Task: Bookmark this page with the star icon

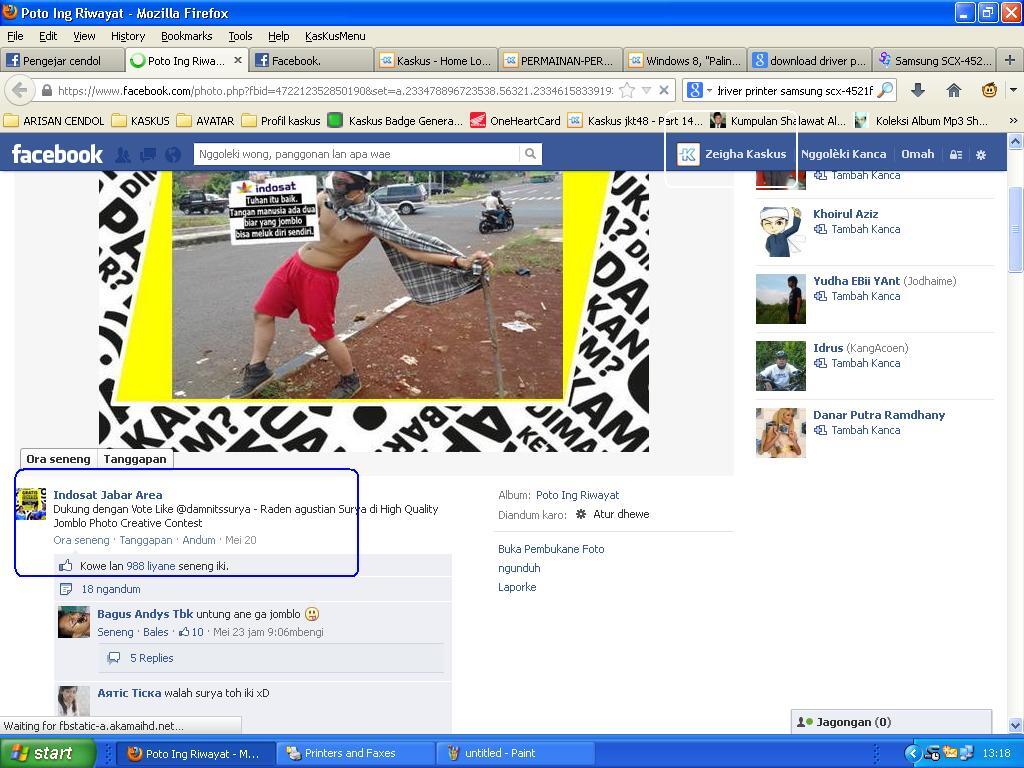Action: click(627, 91)
